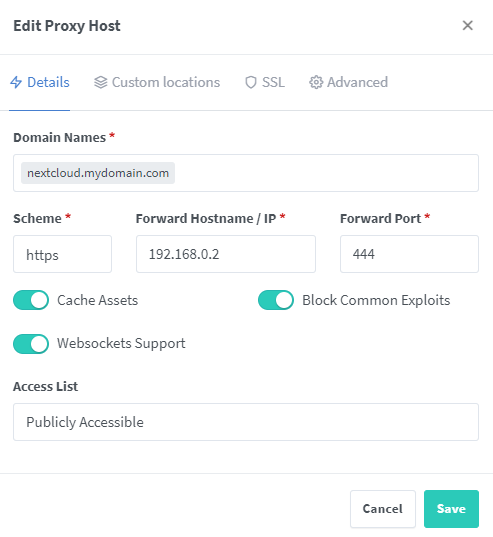Turn off Block Common Exploits switch

(x=276, y=300)
